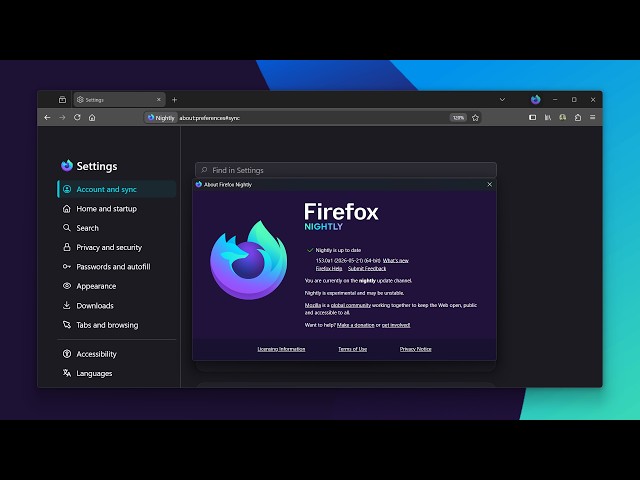Open Account and sync settings category
This screenshot has width=640, height=480.
point(117,189)
